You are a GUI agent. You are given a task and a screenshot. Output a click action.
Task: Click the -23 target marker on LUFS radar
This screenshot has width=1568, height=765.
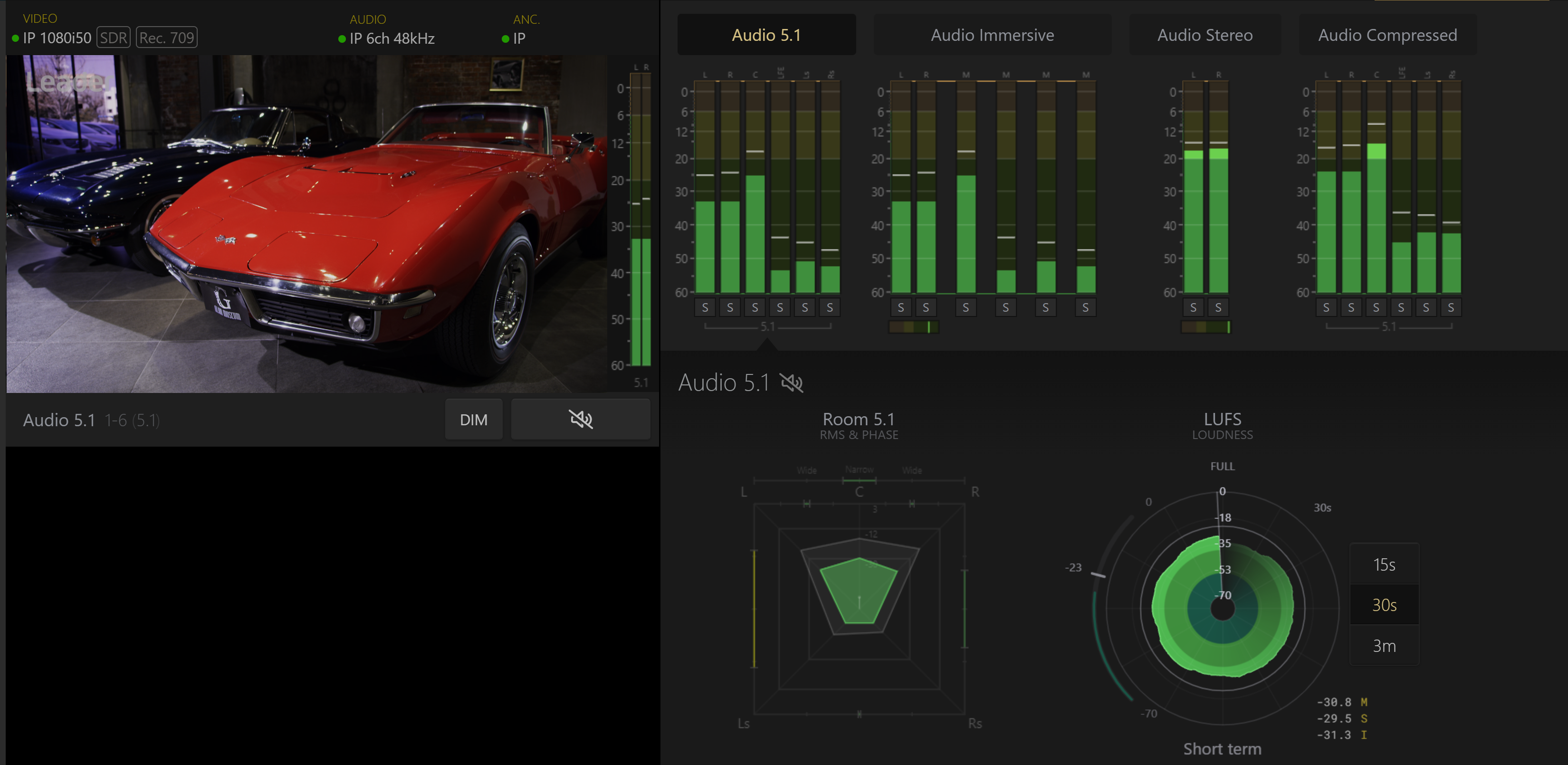click(1098, 574)
